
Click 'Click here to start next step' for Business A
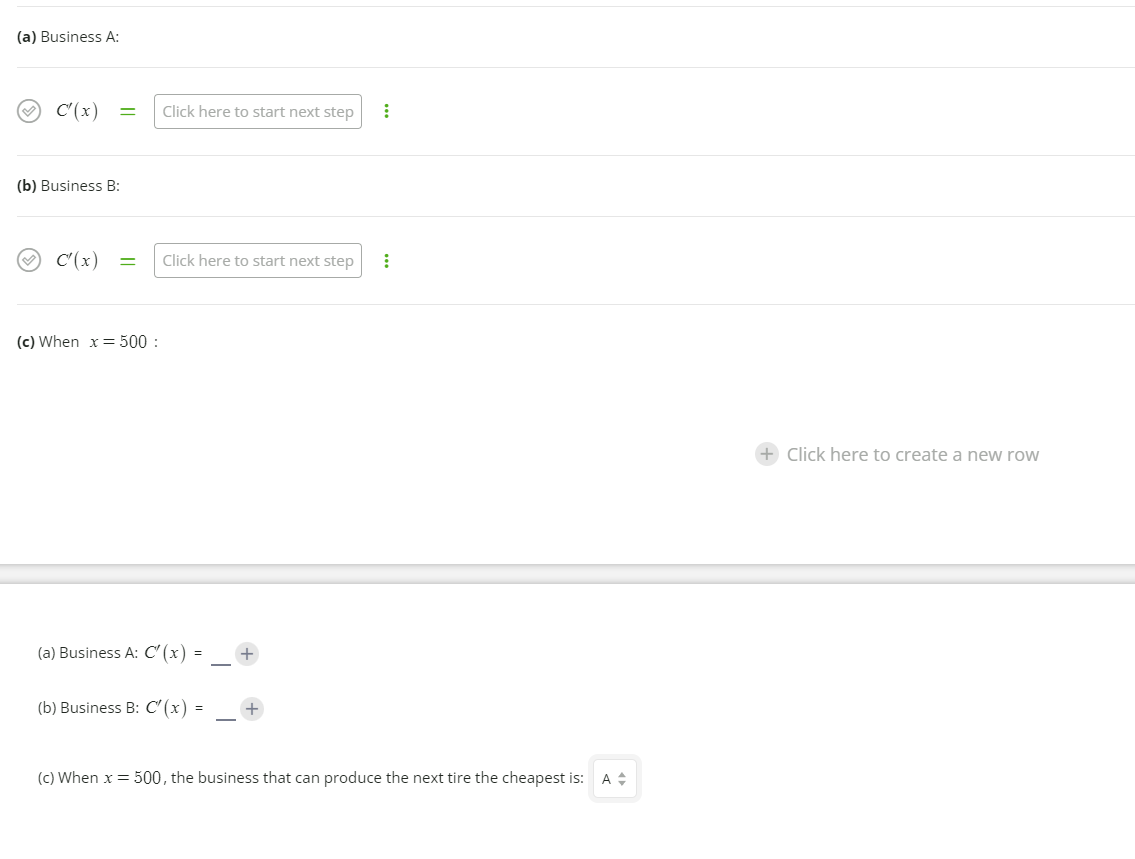[x=257, y=111]
